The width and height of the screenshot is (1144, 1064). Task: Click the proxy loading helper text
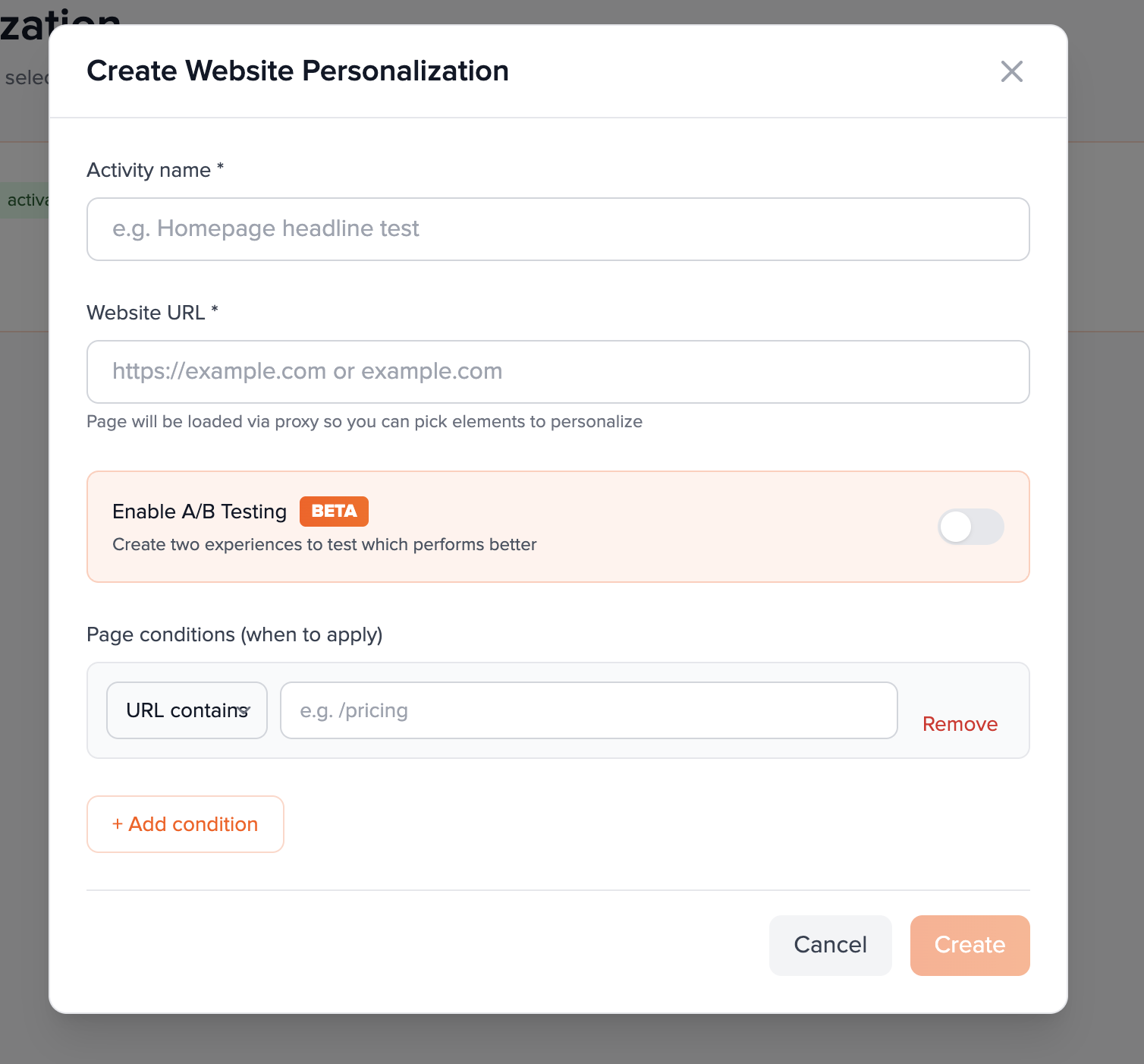pyautogui.click(x=364, y=422)
